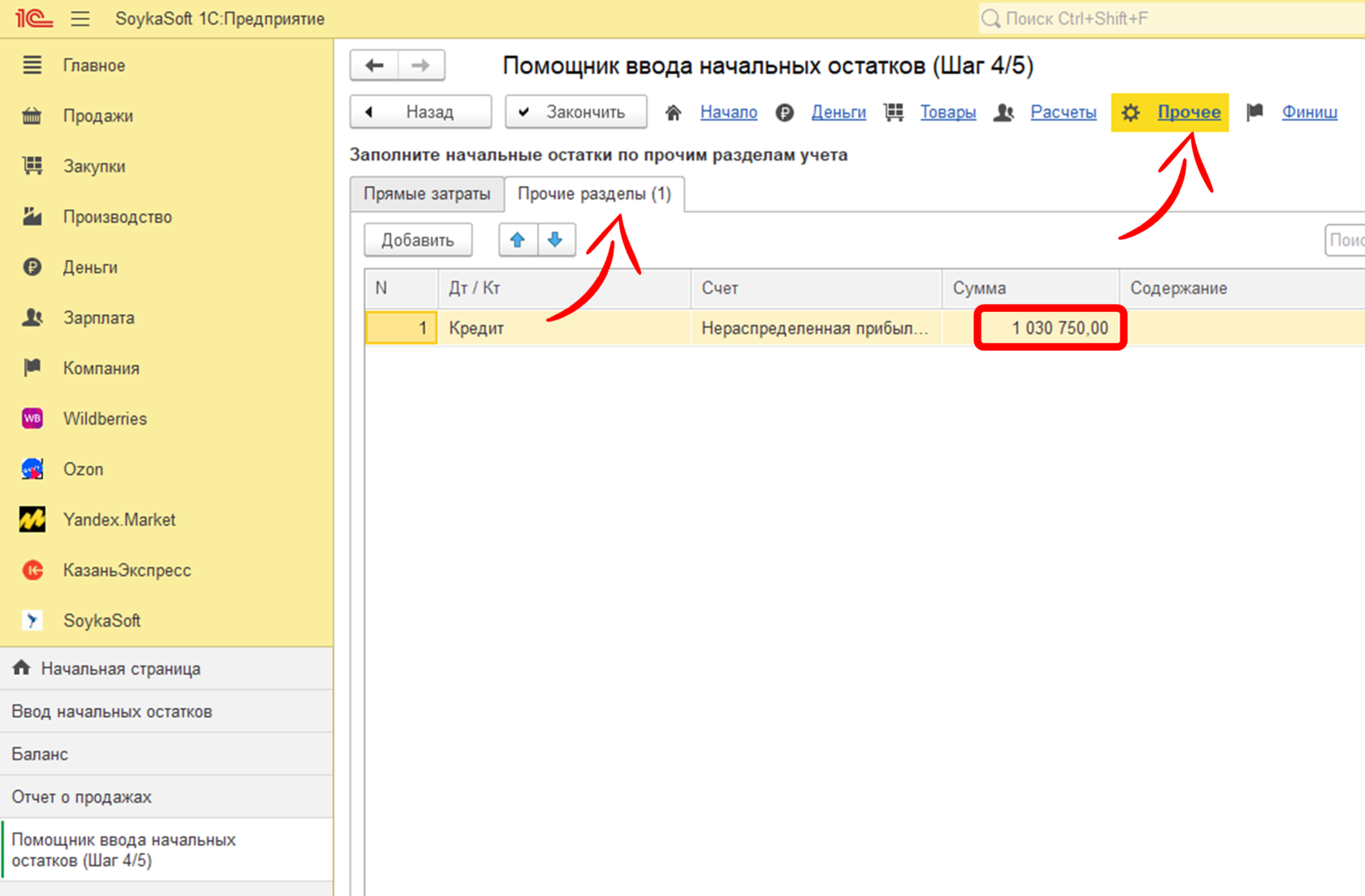Open the Продажи section

coord(98,115)
